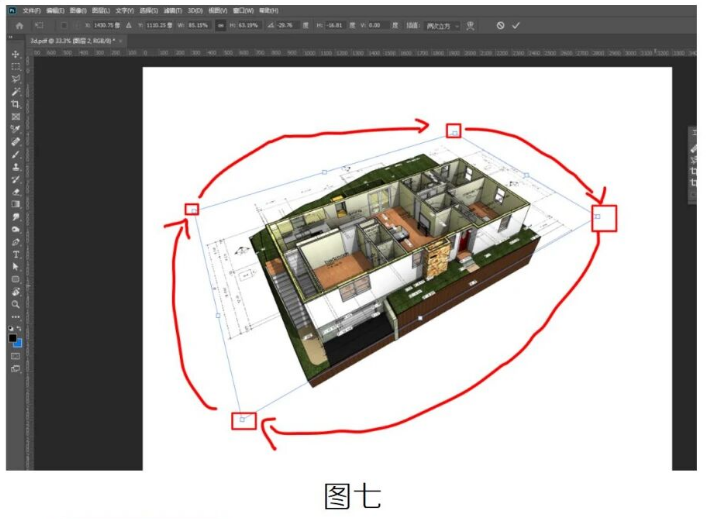The image size is (719, 519).
Task: Select the History Brush tool
Action: pos(16,179)
